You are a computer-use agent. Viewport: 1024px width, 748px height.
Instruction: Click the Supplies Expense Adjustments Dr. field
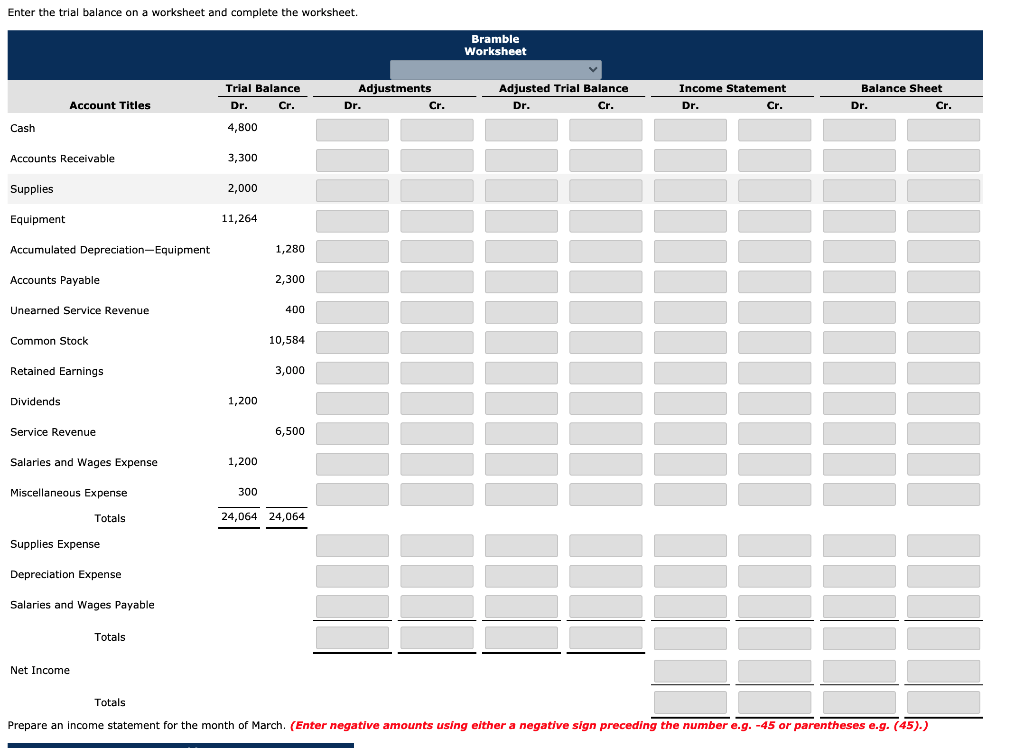point(352,544)
